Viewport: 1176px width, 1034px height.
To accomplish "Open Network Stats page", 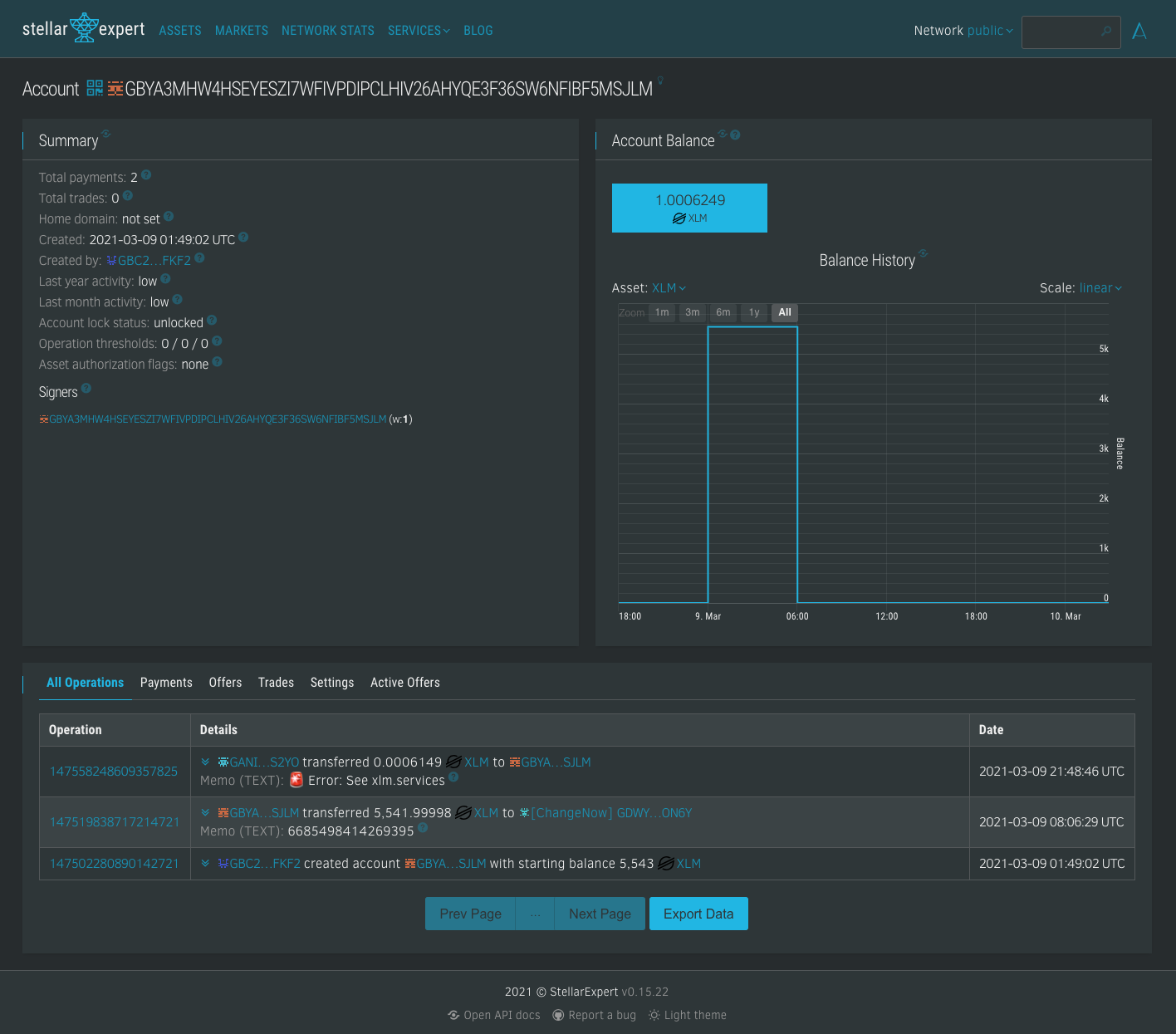I will point(328,31).
